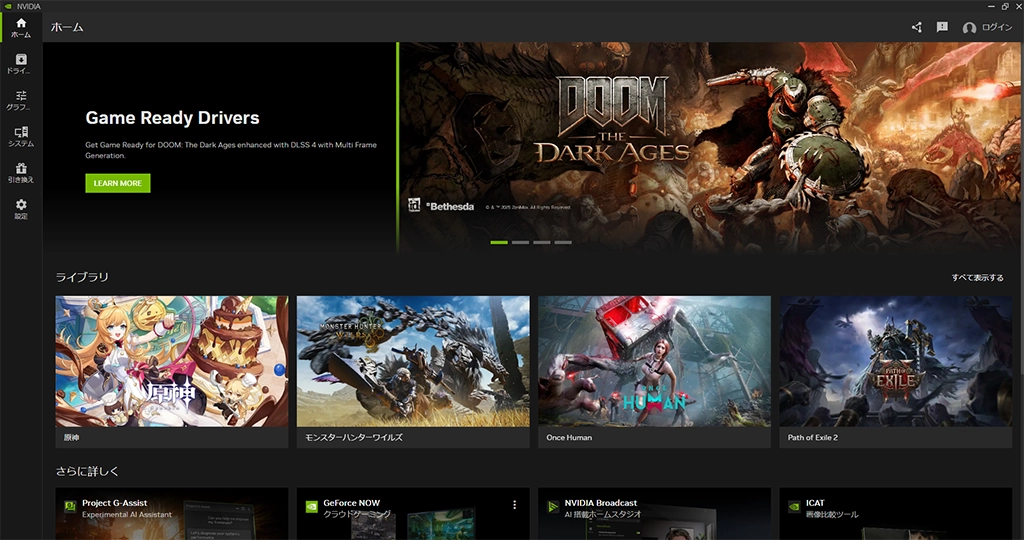Open the Redeem gift section in sidebar
This screenshot has width=1024, height=540.
(21, 172)
